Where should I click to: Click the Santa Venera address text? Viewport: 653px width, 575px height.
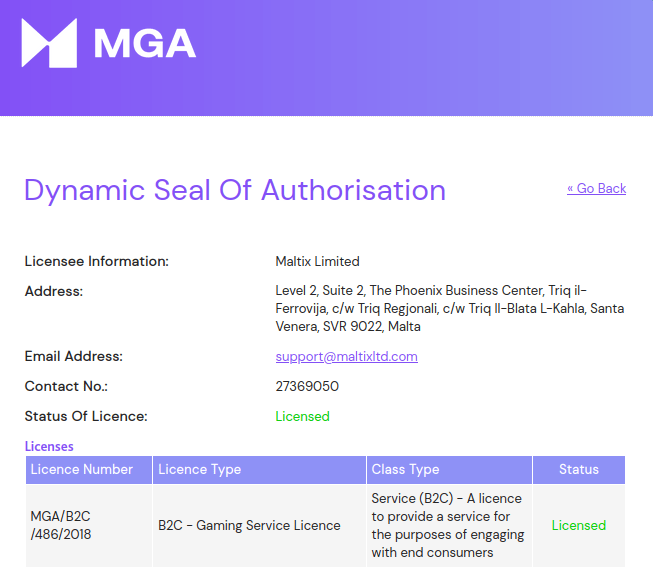point(450,309)
